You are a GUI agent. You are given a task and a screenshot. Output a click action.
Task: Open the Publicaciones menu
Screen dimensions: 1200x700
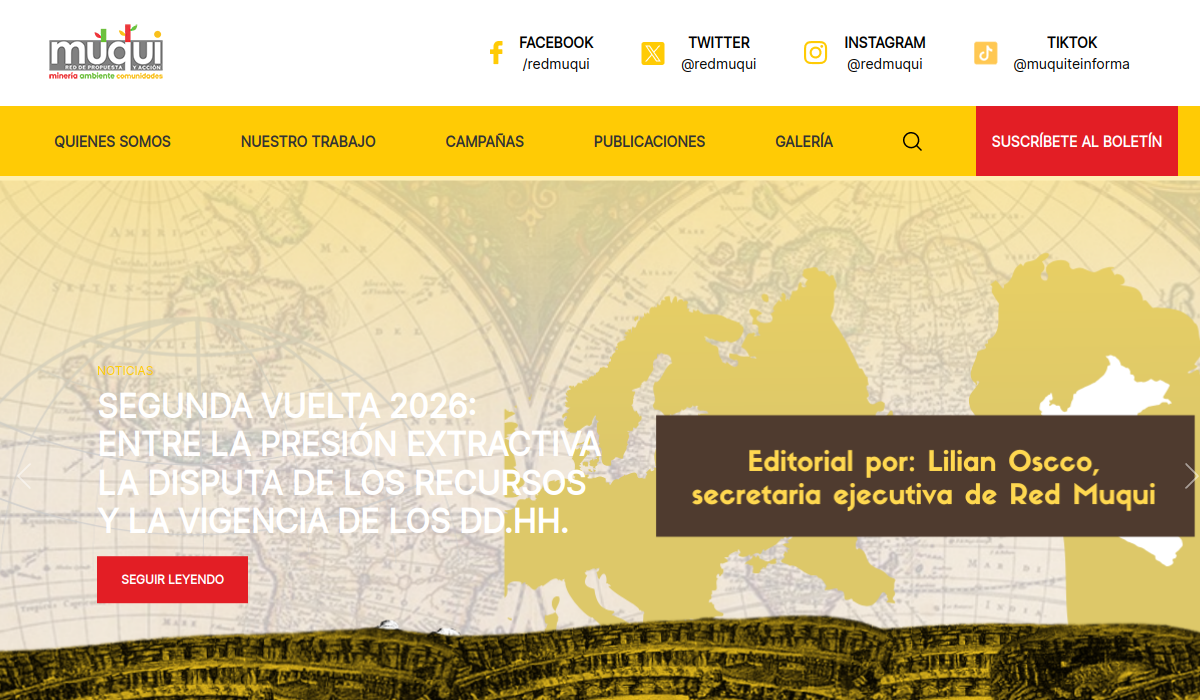(650, 142)
